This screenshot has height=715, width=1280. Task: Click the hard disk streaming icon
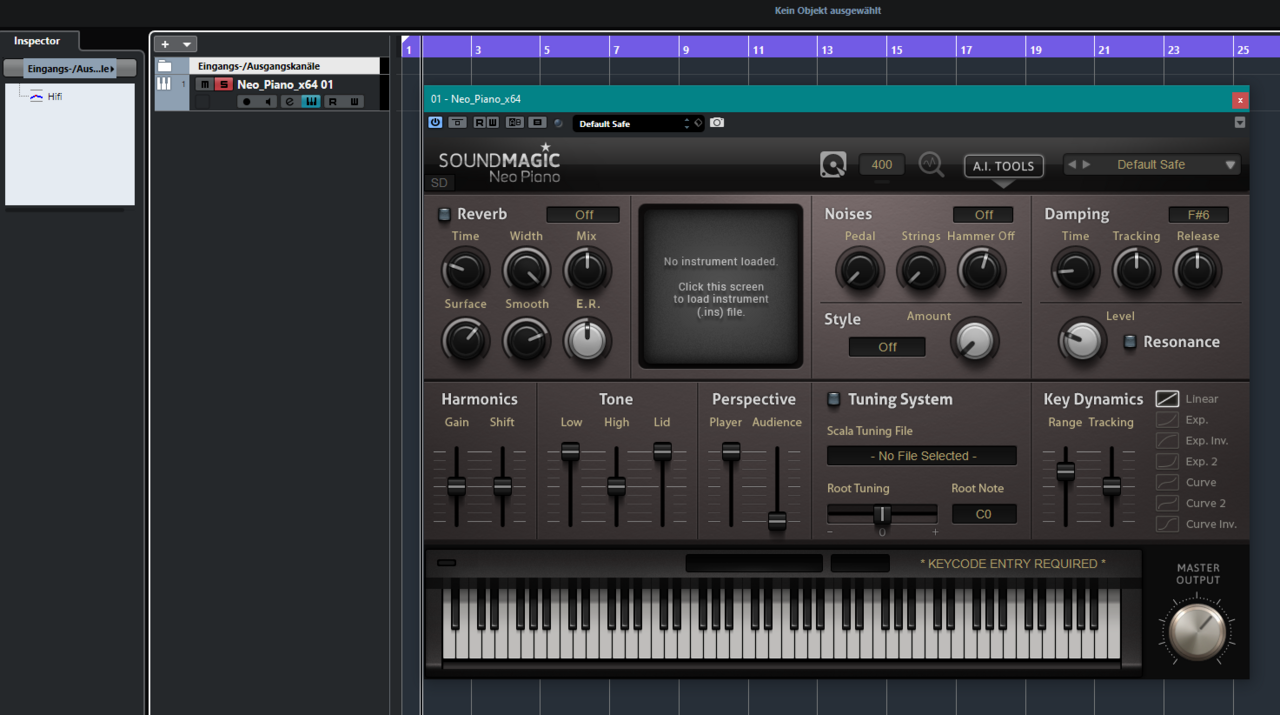(833, 165)
